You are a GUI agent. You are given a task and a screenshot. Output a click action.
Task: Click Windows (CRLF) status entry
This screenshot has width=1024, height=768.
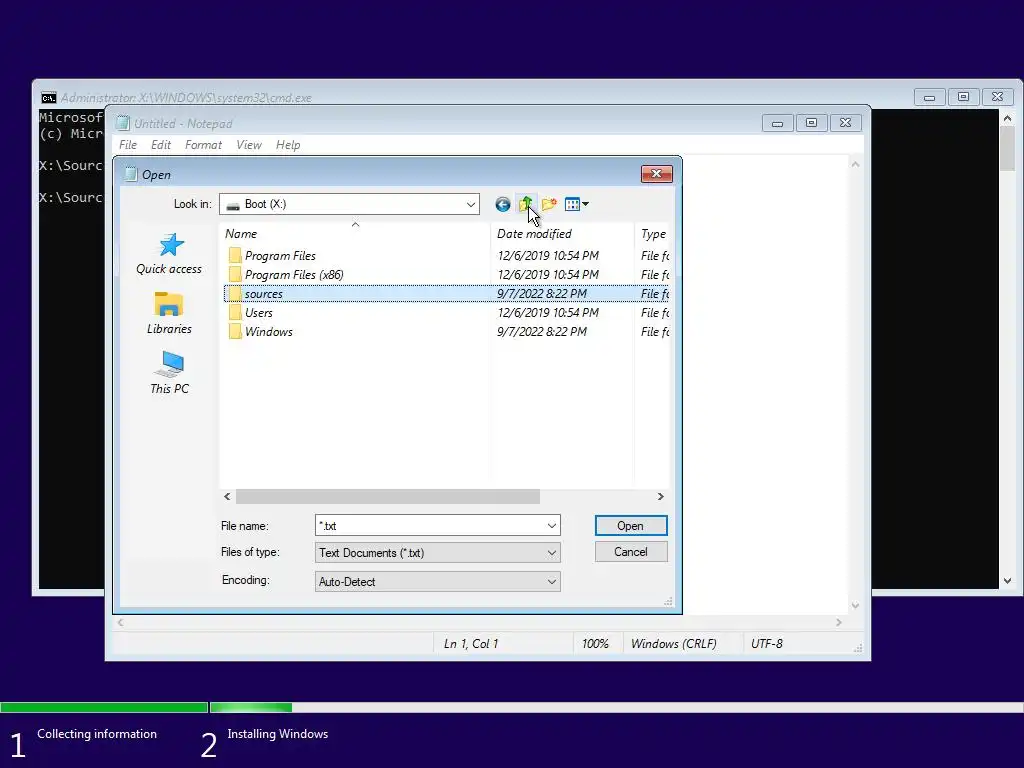click(x=673, y=644)
